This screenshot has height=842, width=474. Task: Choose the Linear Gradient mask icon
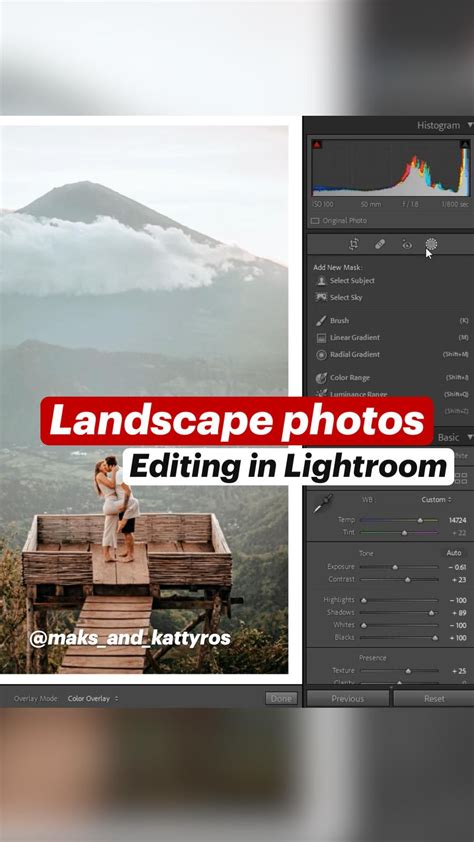point(321,338)
